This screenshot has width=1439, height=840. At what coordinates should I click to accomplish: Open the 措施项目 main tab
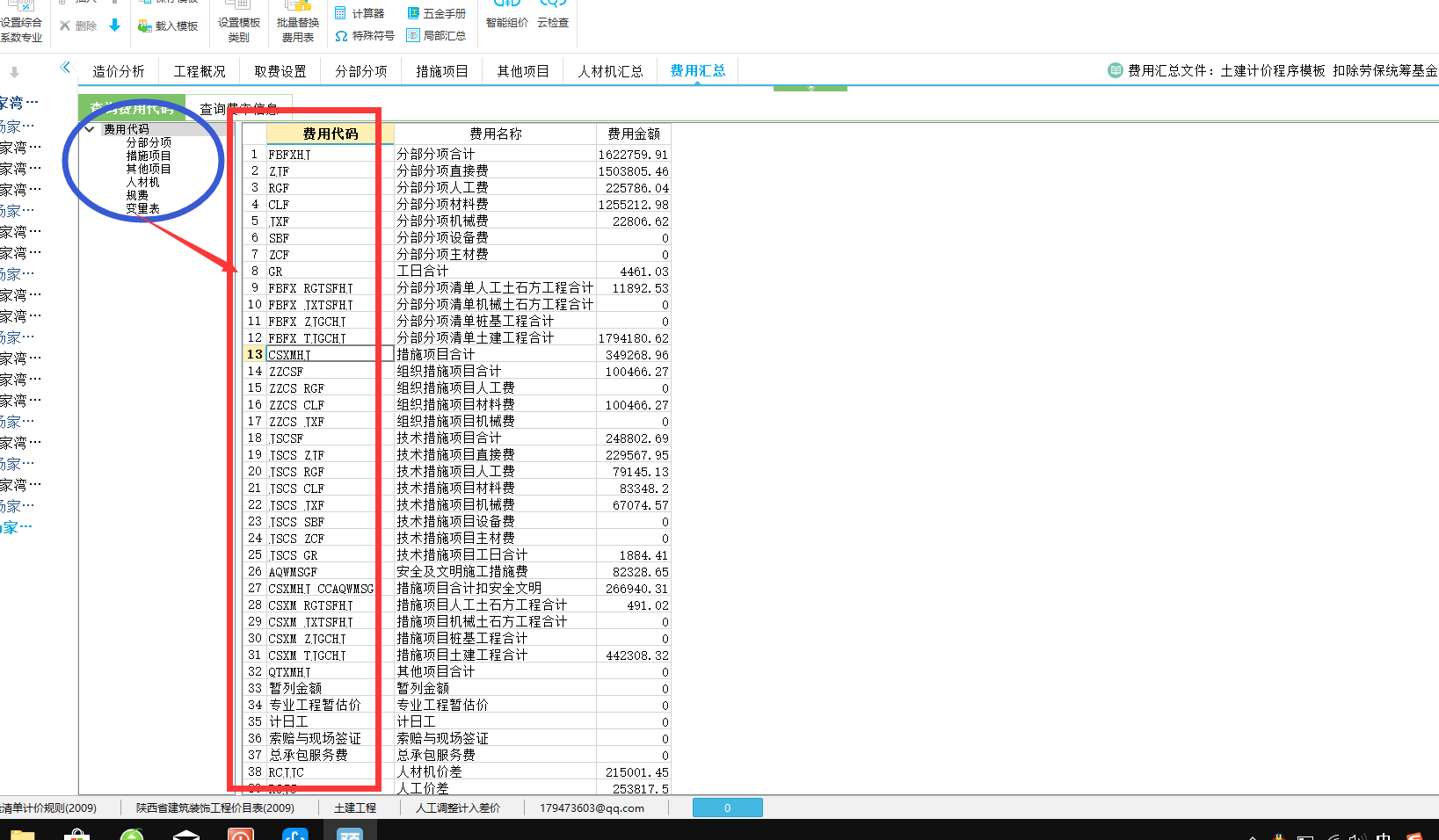442,71
